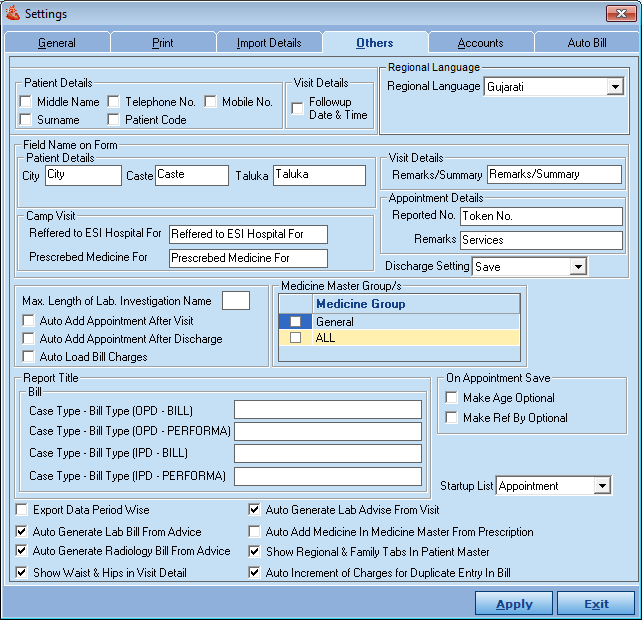Image resolution: width=642 pixels, height=620 pixels.
Task: Close the Settings window
Action: point(620,12)
